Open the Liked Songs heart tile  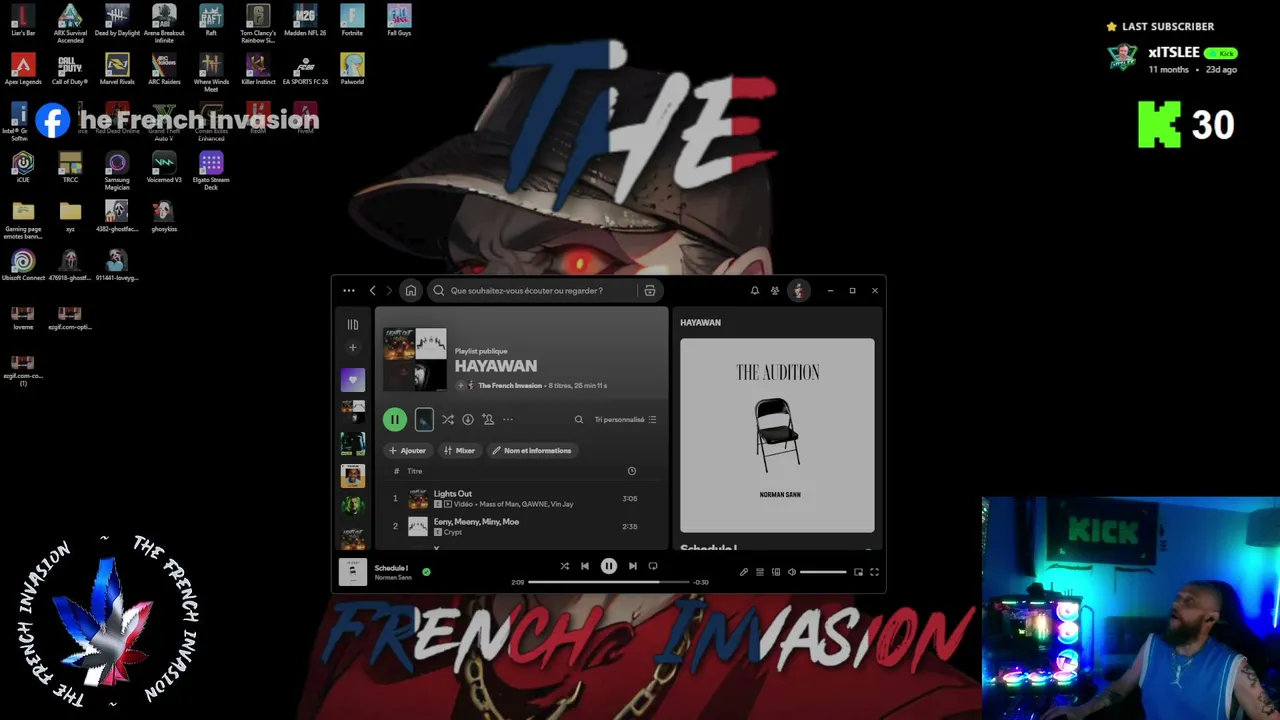[x=352, y=380]
